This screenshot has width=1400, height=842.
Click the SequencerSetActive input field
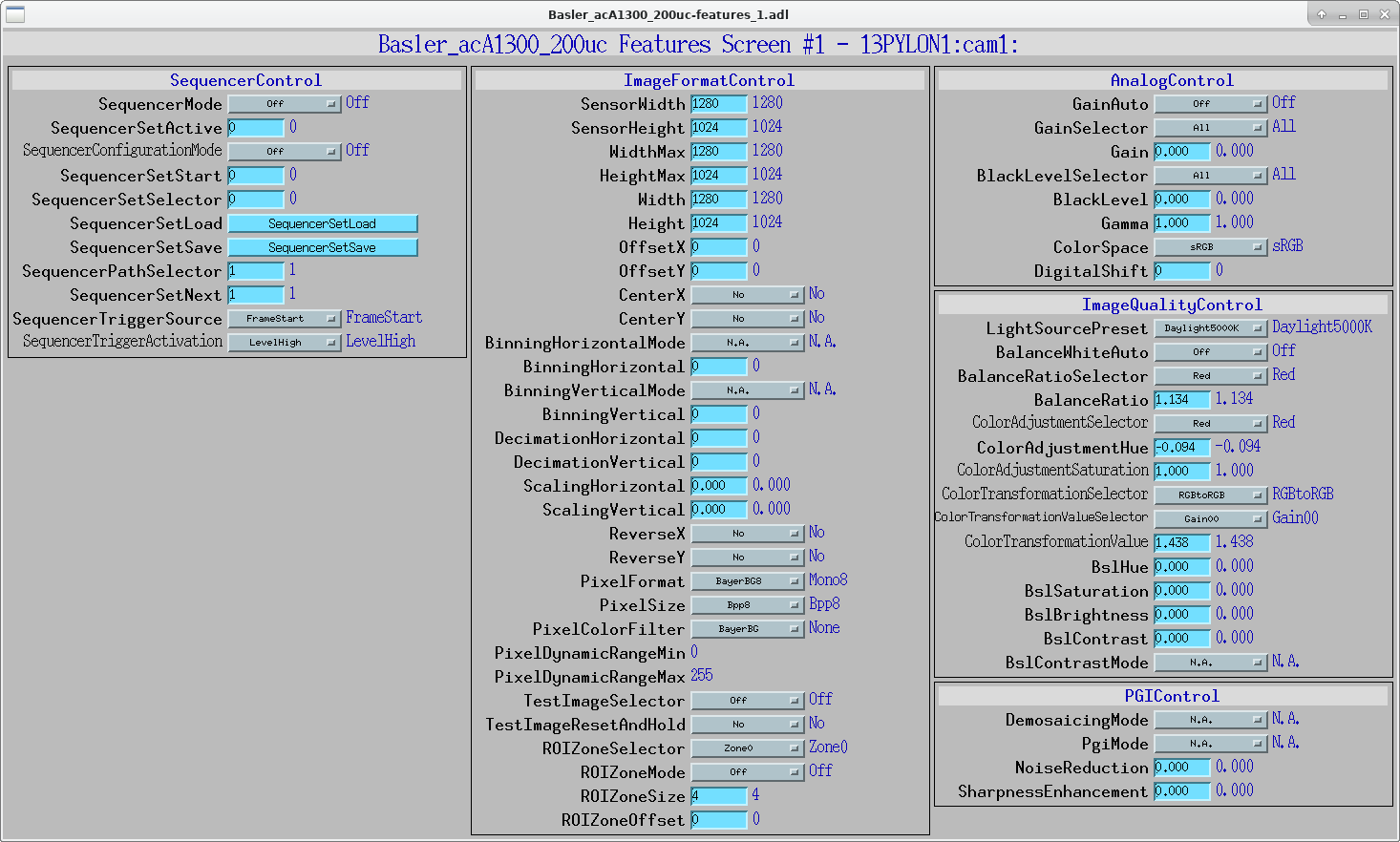[256, 127]
